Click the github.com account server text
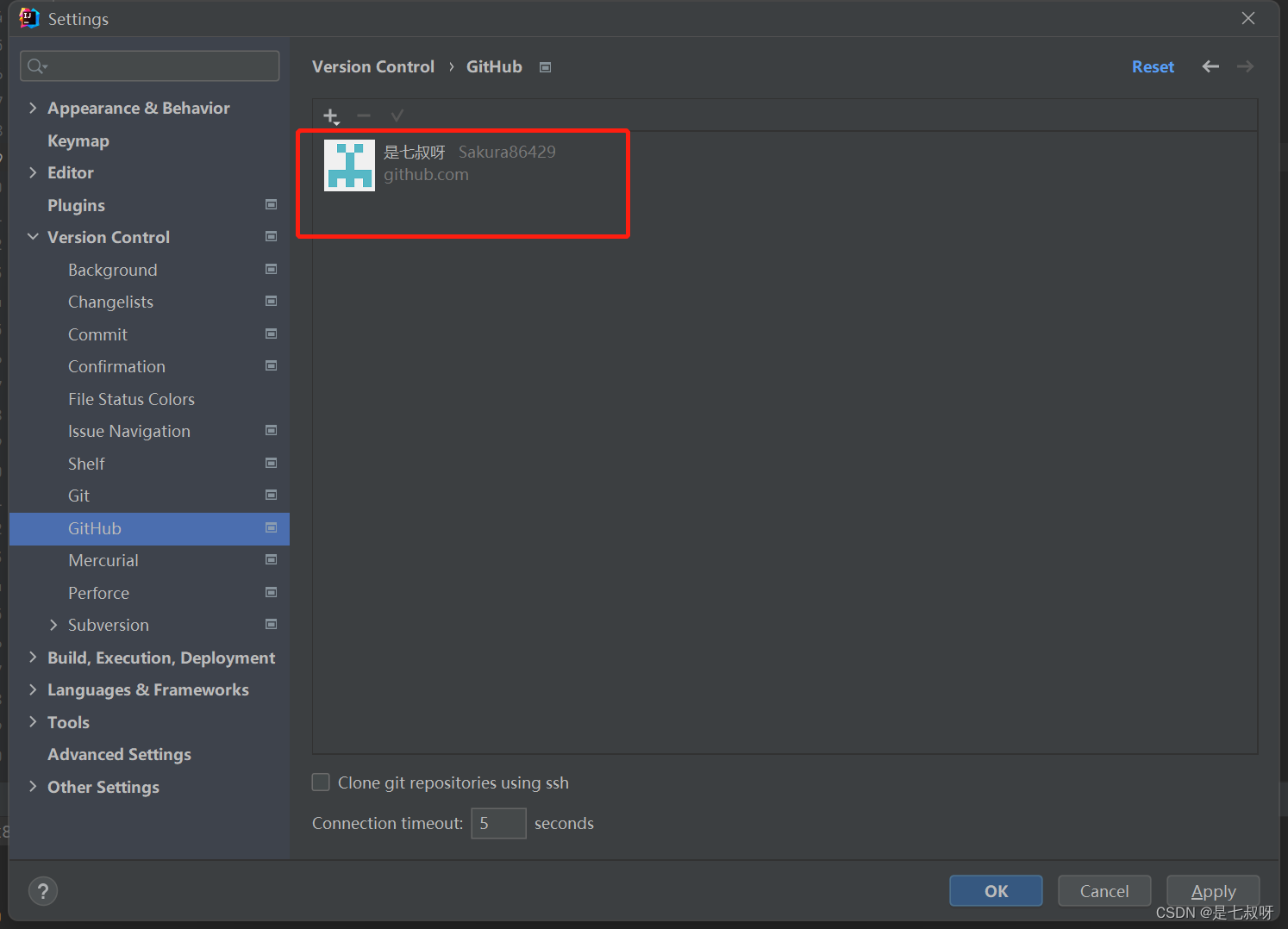Viewport: 1288px width, 929px height. pyautogui.click(x=426, y=174)
